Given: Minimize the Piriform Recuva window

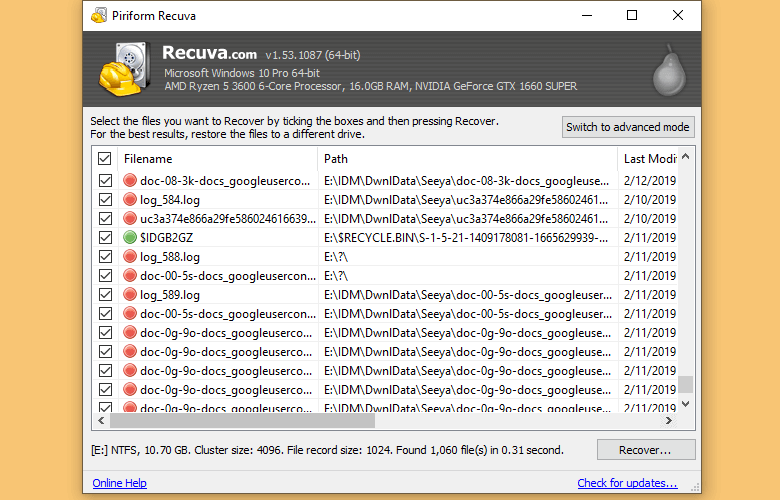Looking at the screenshot, I should tap(587, 15).
